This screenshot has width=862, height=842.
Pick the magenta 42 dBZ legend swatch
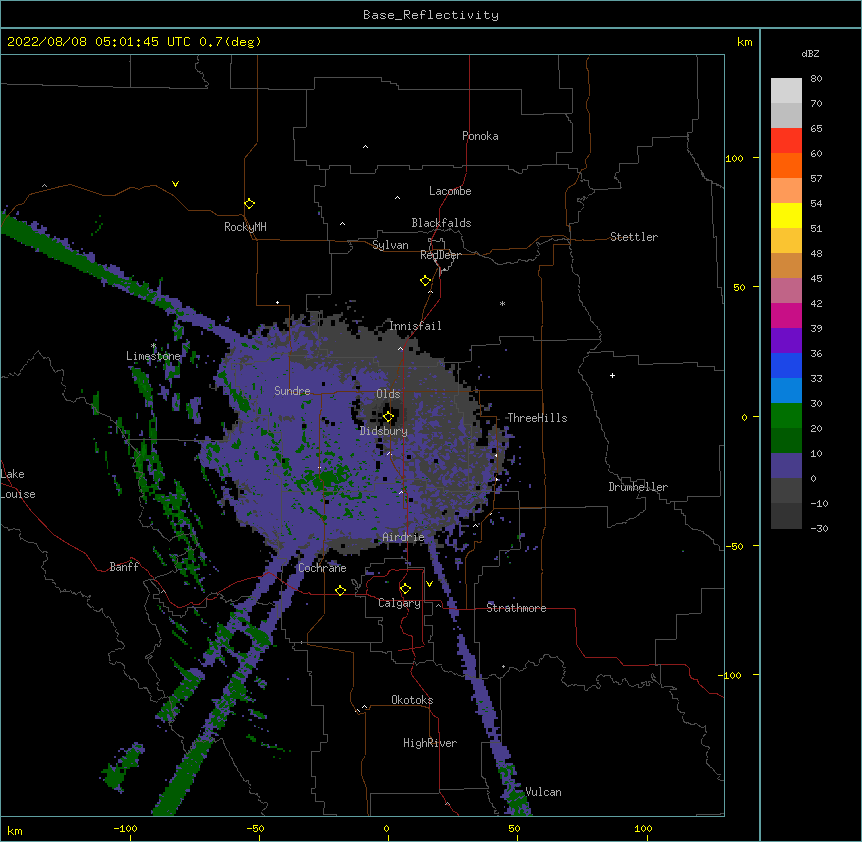[x=786, y=315]
